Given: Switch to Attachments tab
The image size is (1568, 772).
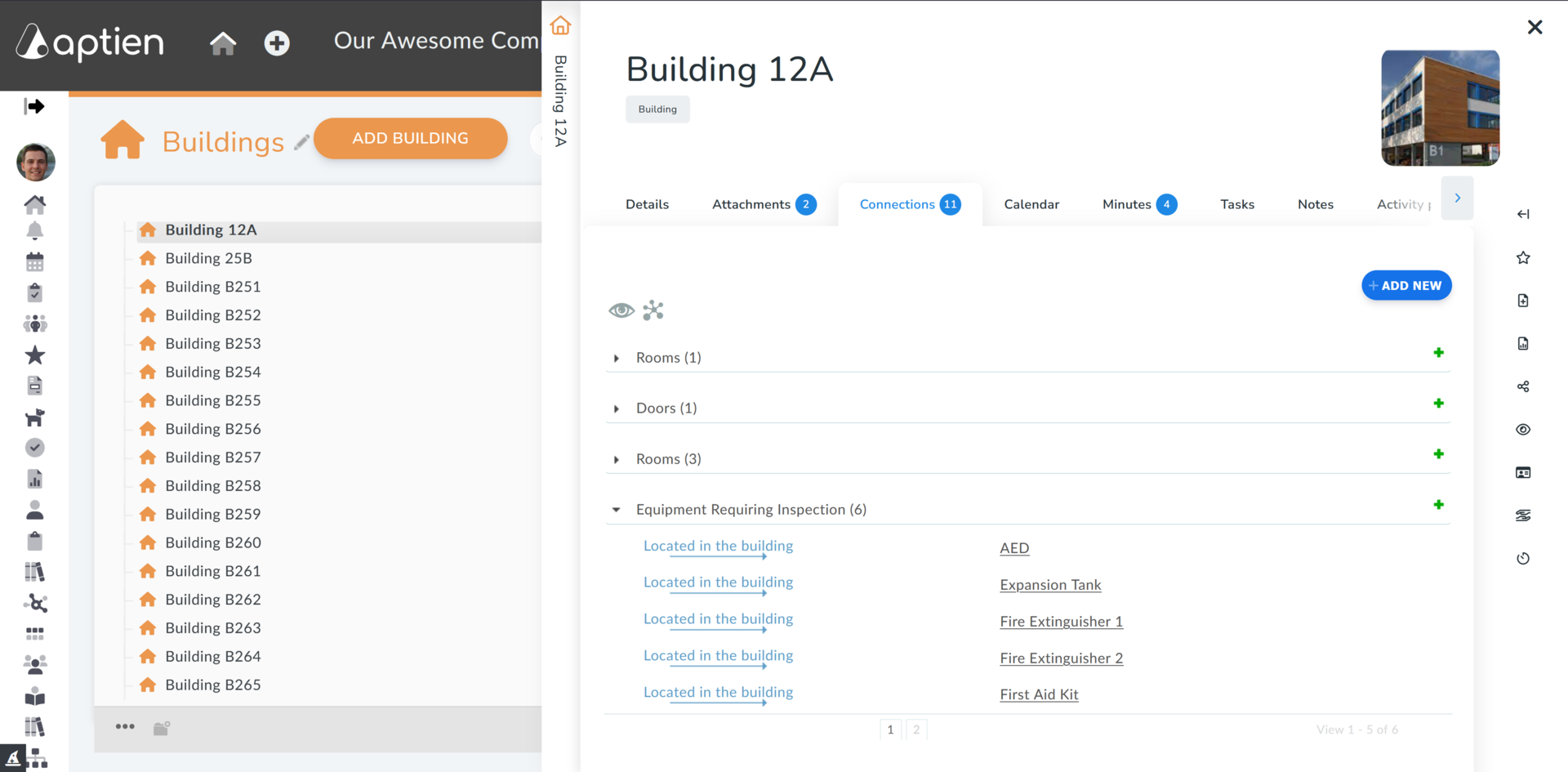Looking at the screenshot, I should point(764,204).
